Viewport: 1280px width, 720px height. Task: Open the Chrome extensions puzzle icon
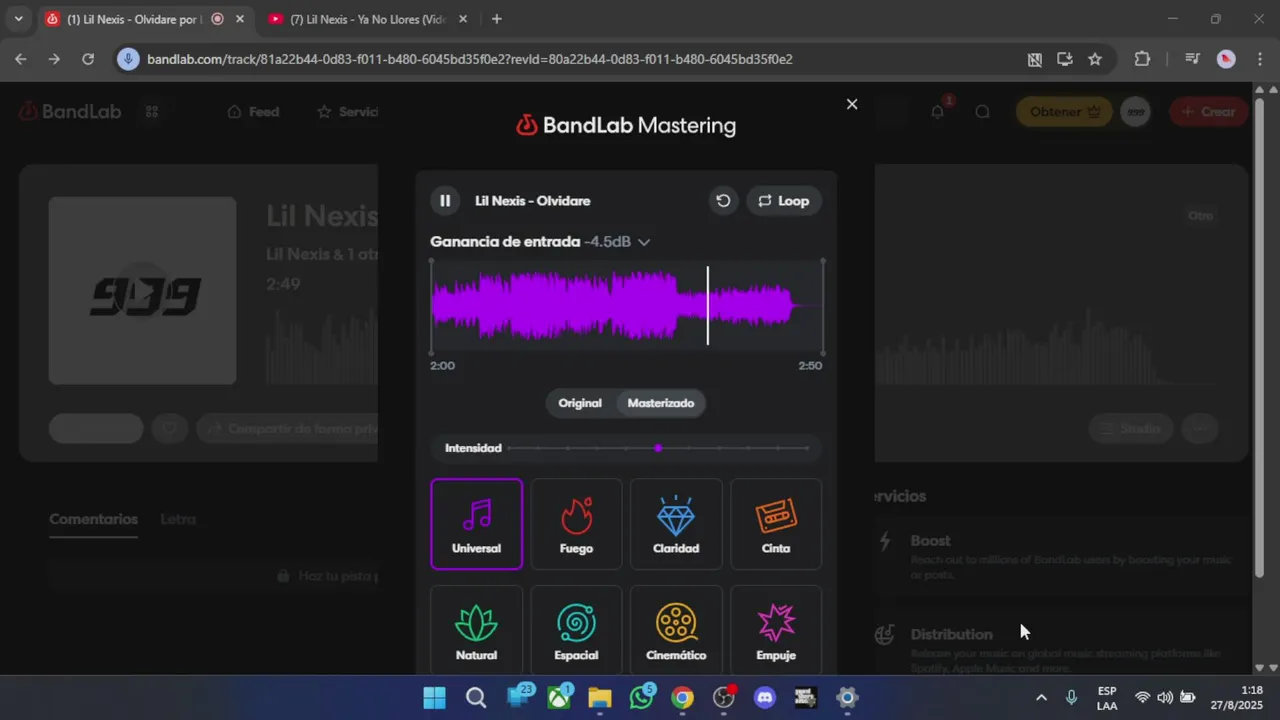[1142, 59]
